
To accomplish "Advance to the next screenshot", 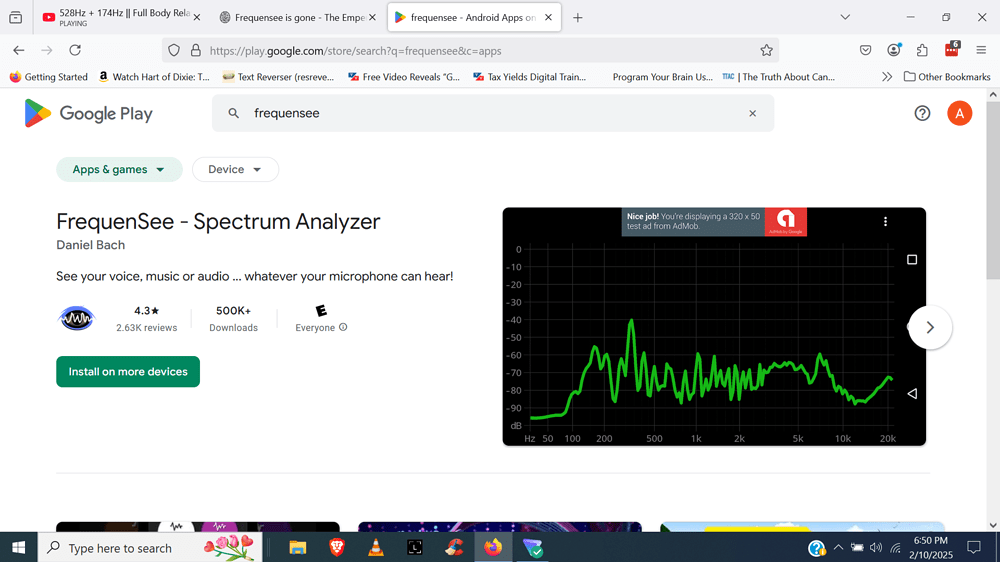I will click(x=930, y=327).
